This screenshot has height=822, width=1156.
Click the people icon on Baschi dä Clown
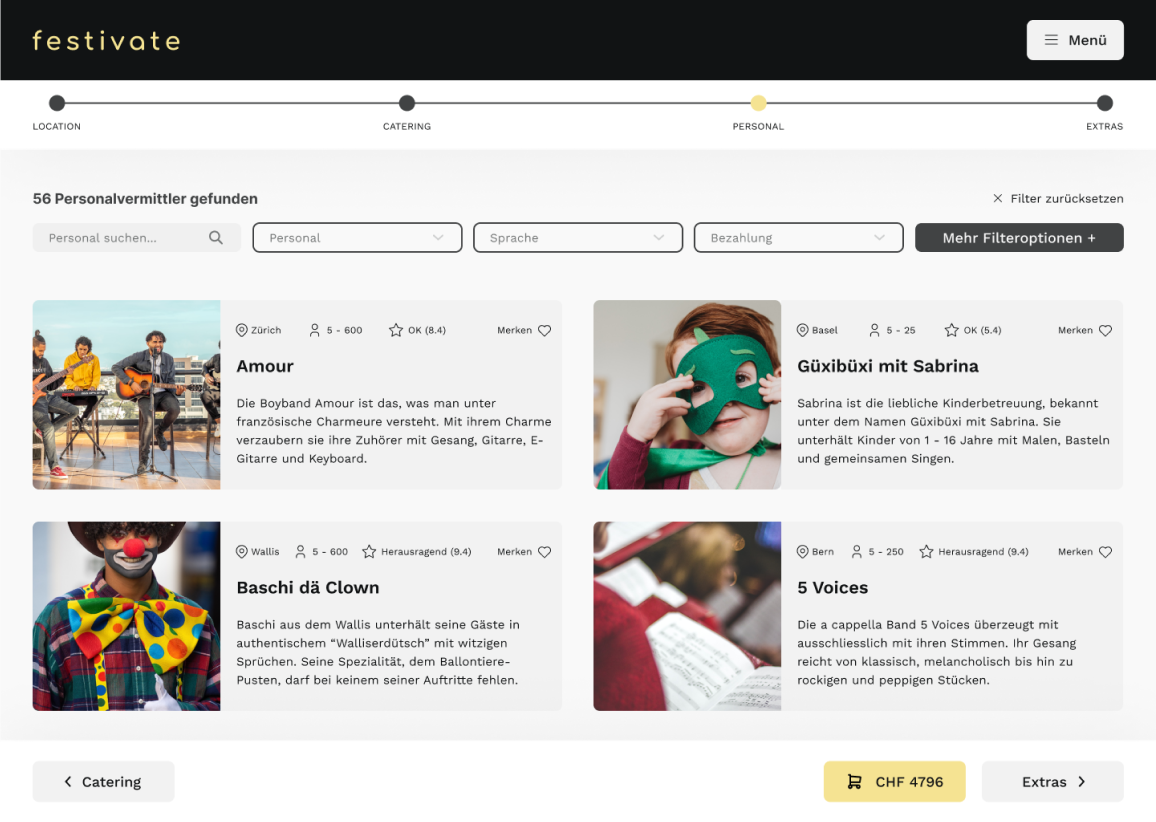tap(300, 552)
